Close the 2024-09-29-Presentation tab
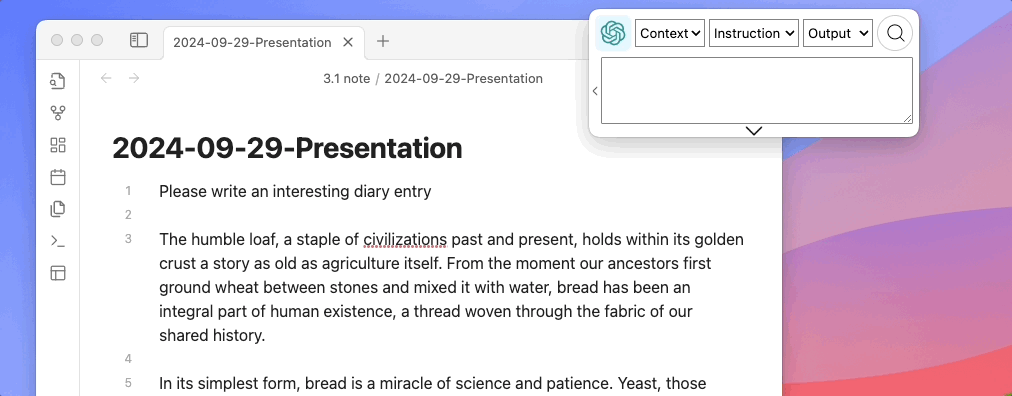 [348, 42]
